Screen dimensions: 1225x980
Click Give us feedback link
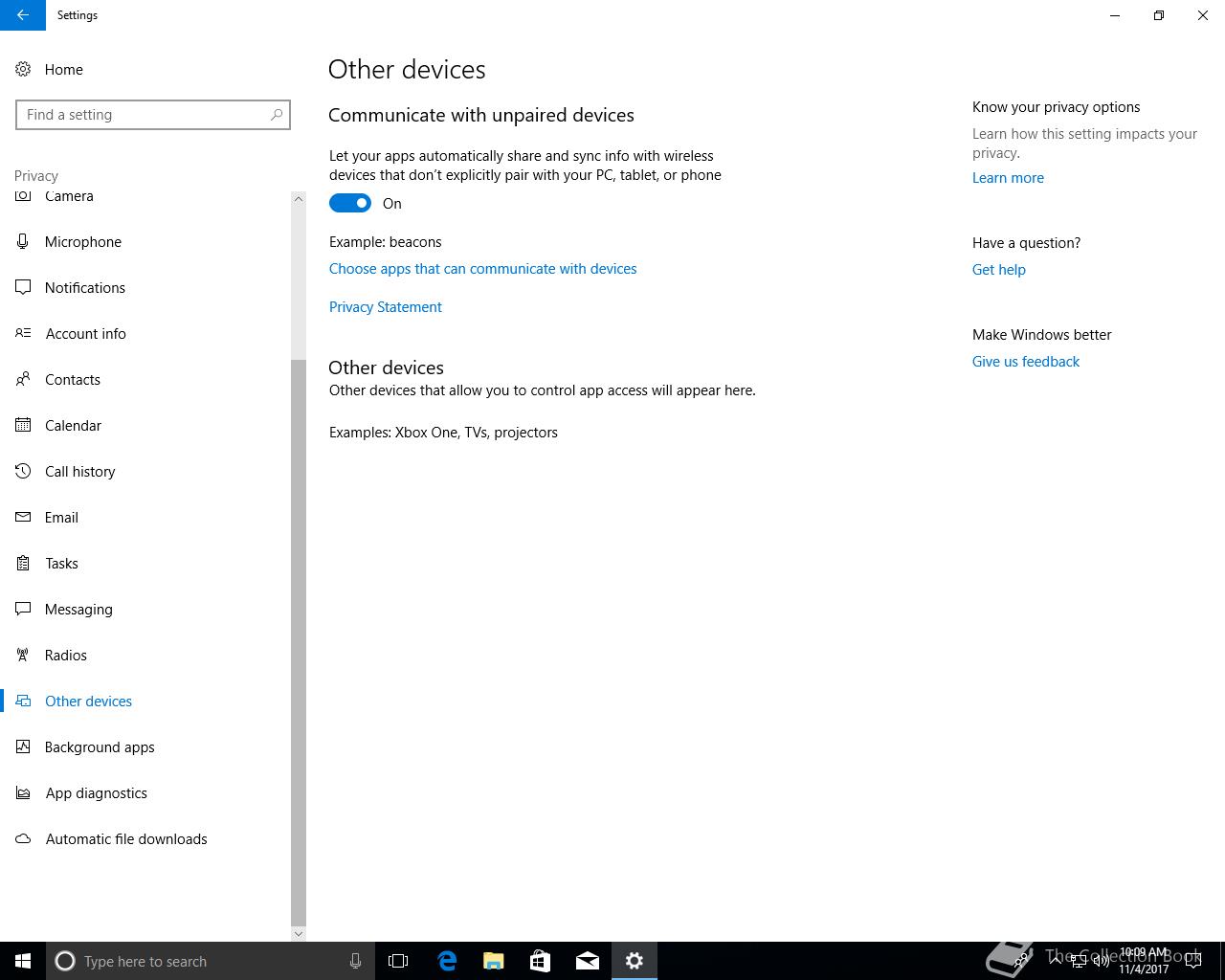pyautogui.click(x=1025, y=362)
